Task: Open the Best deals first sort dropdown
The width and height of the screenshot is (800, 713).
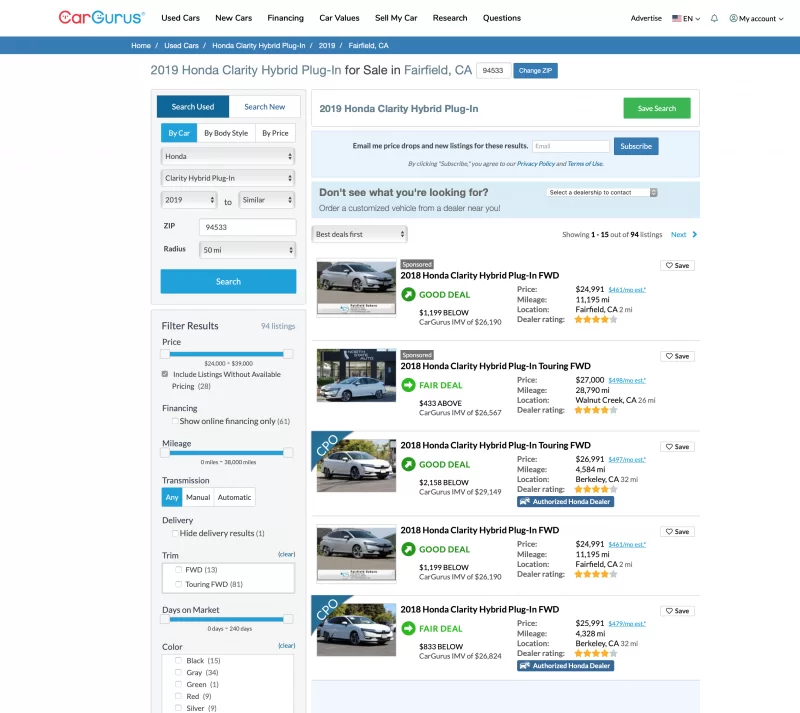Action: 359,234
